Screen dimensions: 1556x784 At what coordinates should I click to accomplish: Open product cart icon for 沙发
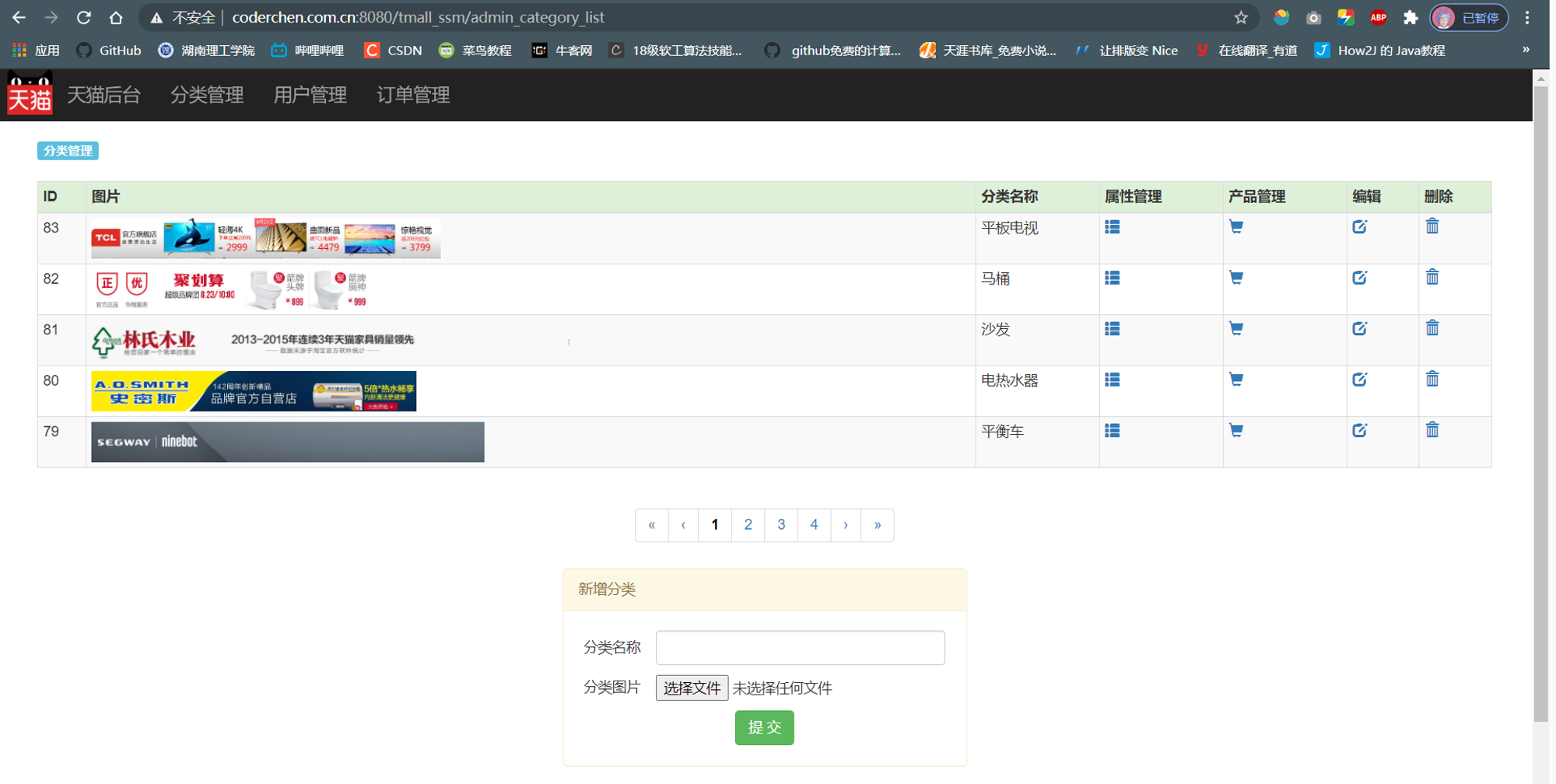tap(1235, 329)
